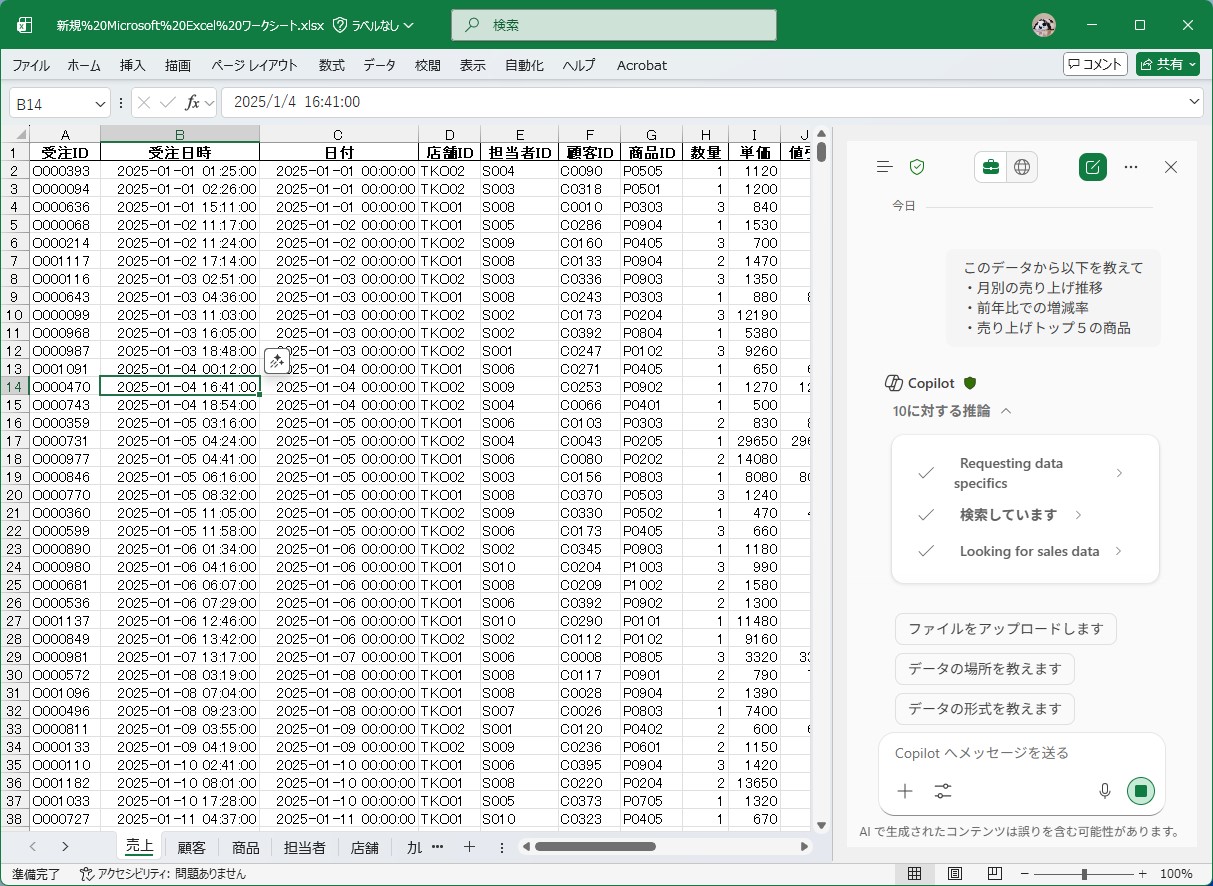This screenshot has height=886, width=1213.
Task: Switch Copilot to Web mode globe
Action: (x=1022, y=168)
